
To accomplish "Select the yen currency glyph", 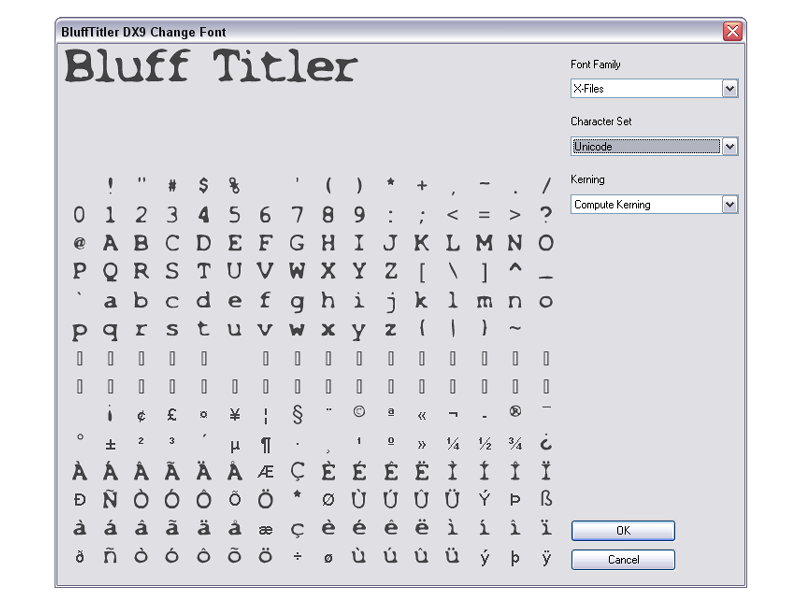I will click(235, 414).
